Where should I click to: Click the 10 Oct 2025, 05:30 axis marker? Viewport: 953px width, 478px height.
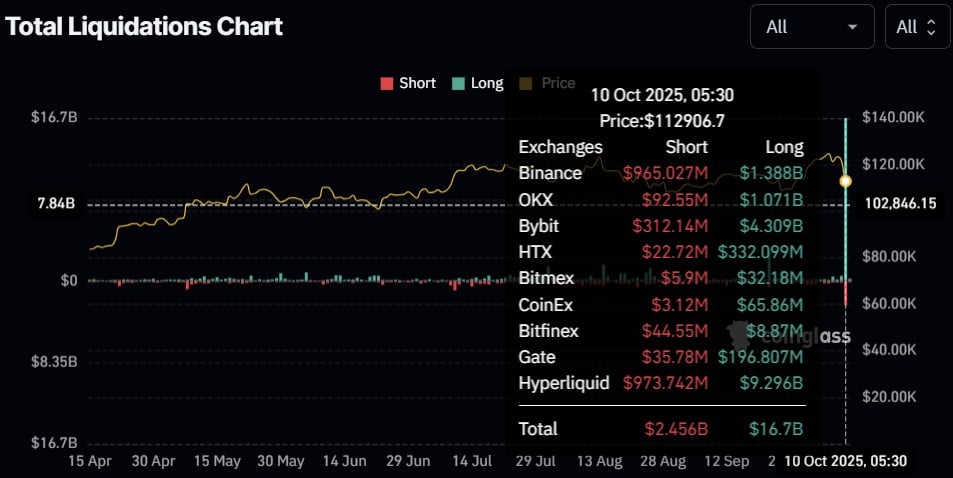[844, 461]
